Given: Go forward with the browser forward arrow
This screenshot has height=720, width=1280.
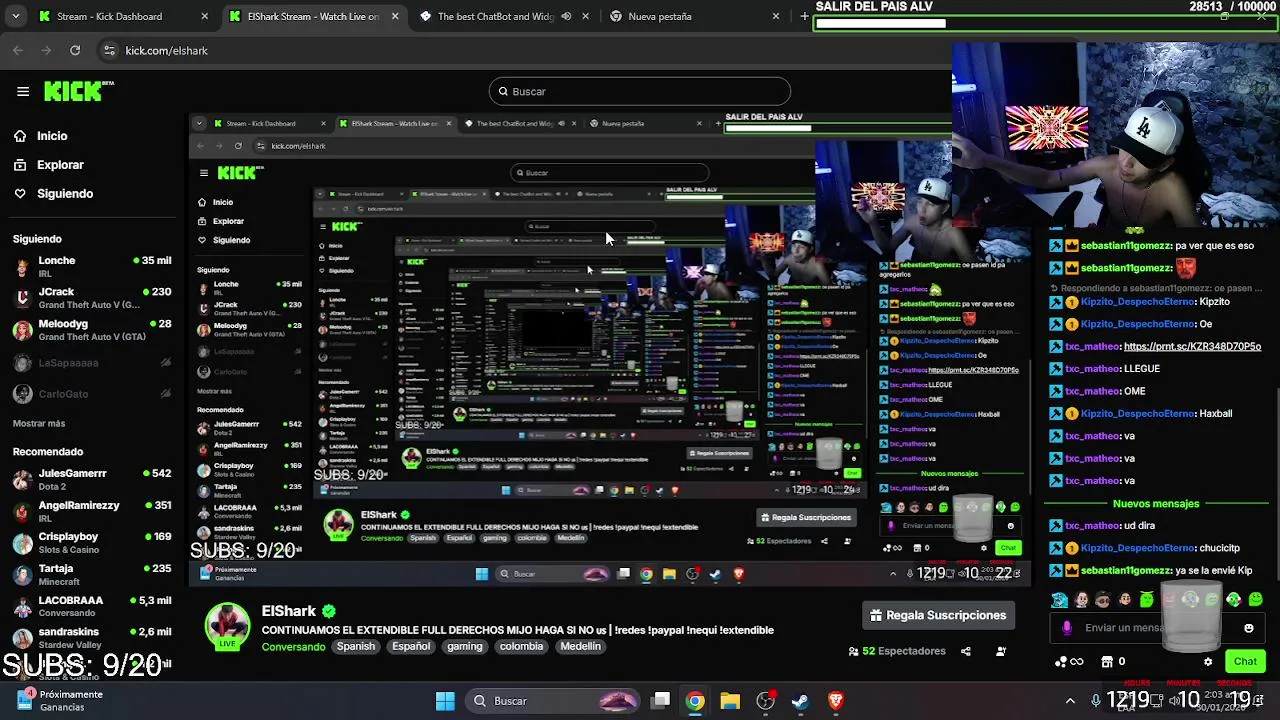Looking at the screenshot, I should (46, 50).
